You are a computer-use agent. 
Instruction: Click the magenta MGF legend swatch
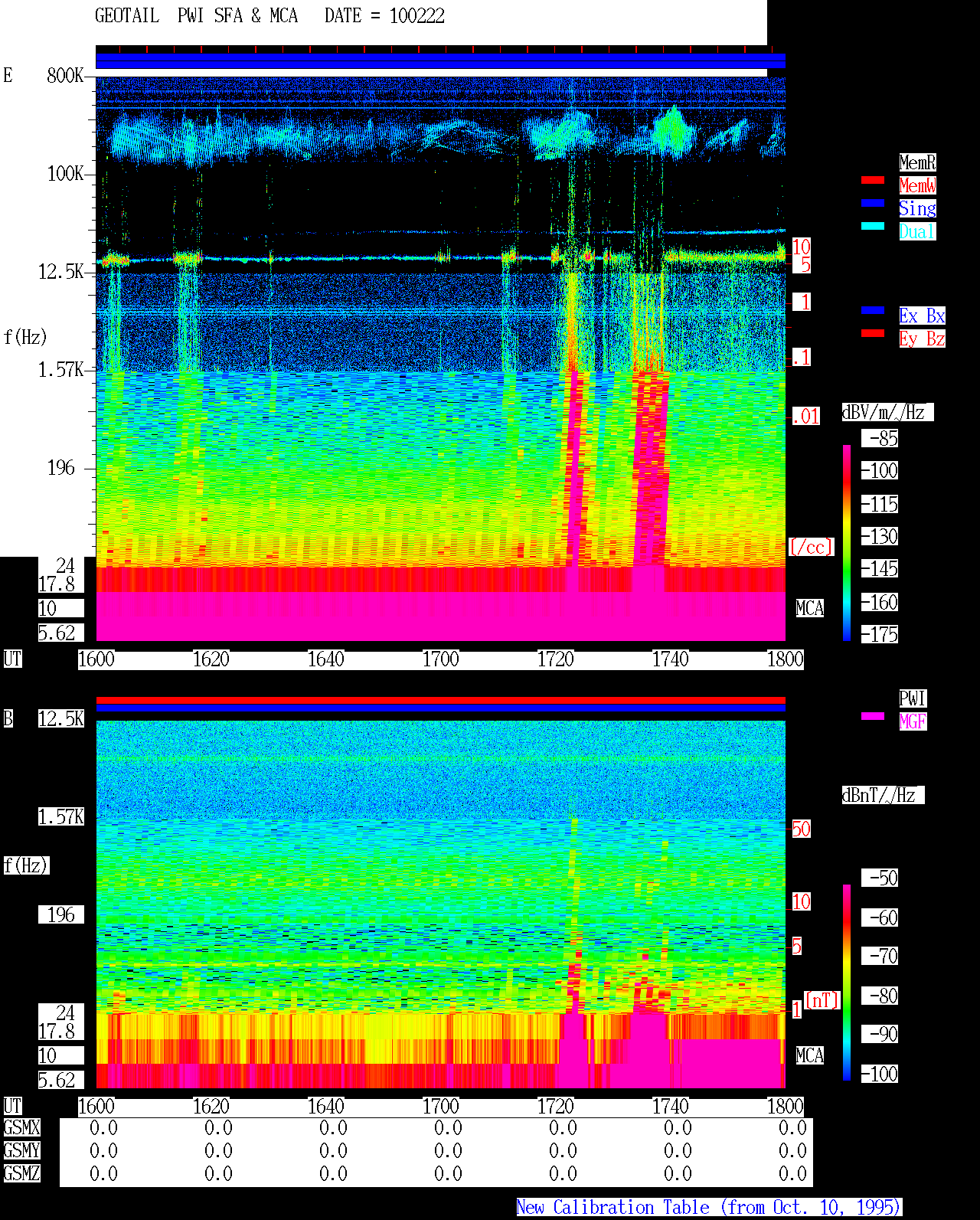click(873, 716)
